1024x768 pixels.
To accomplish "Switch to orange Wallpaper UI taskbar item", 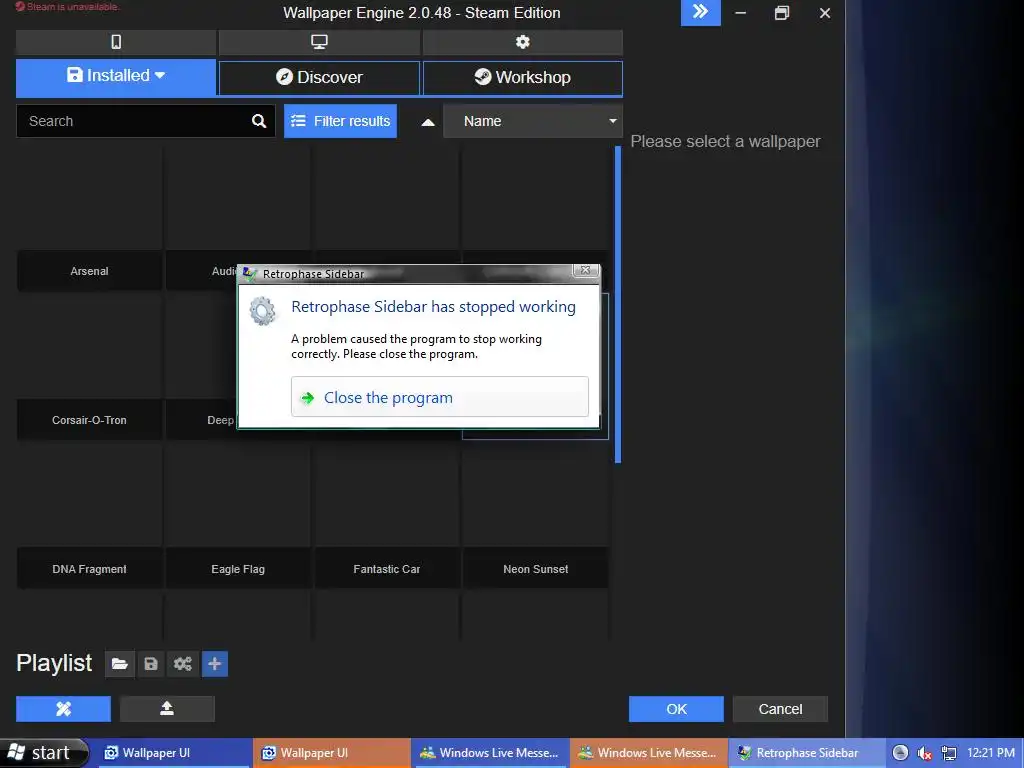I will (332, 753).
